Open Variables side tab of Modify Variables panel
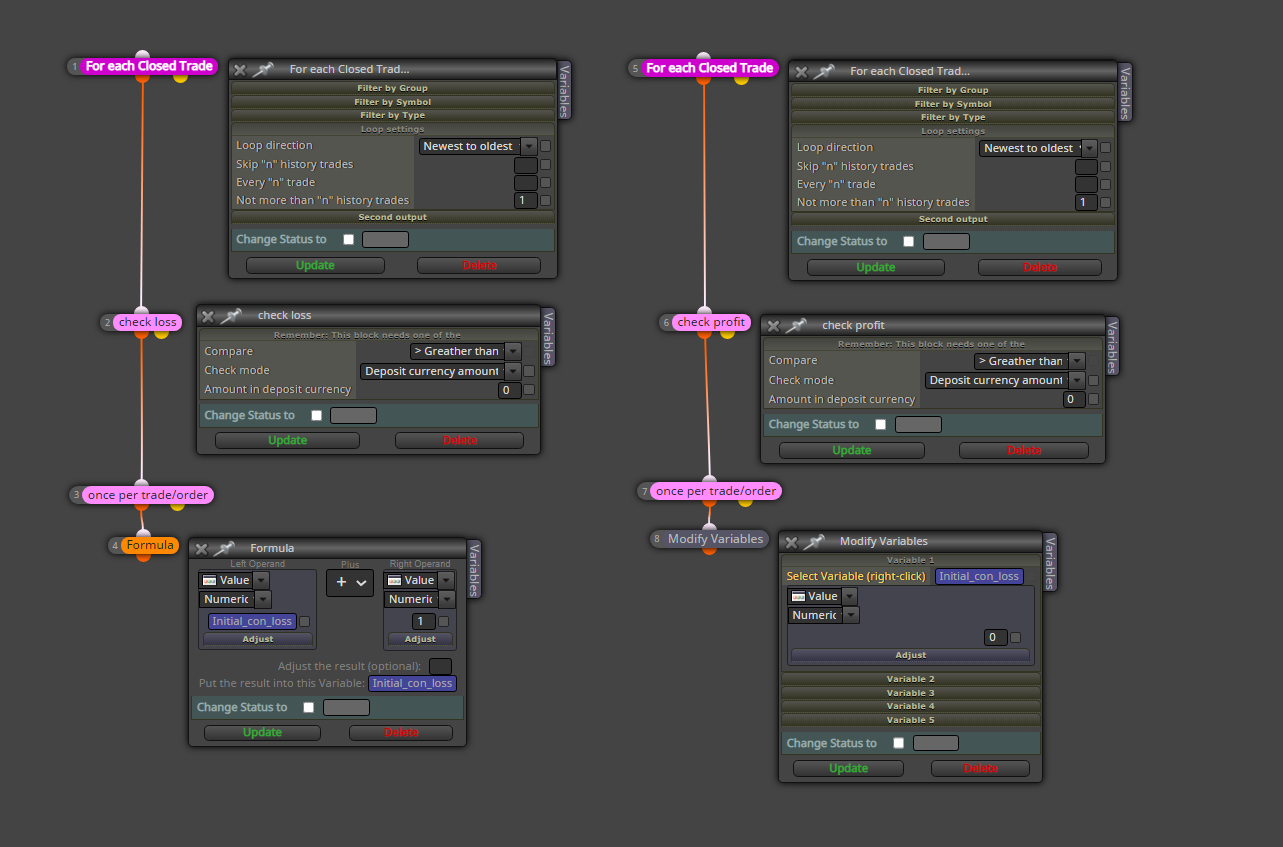This screenshot has width=1283, height=847. coord(1050,563)
